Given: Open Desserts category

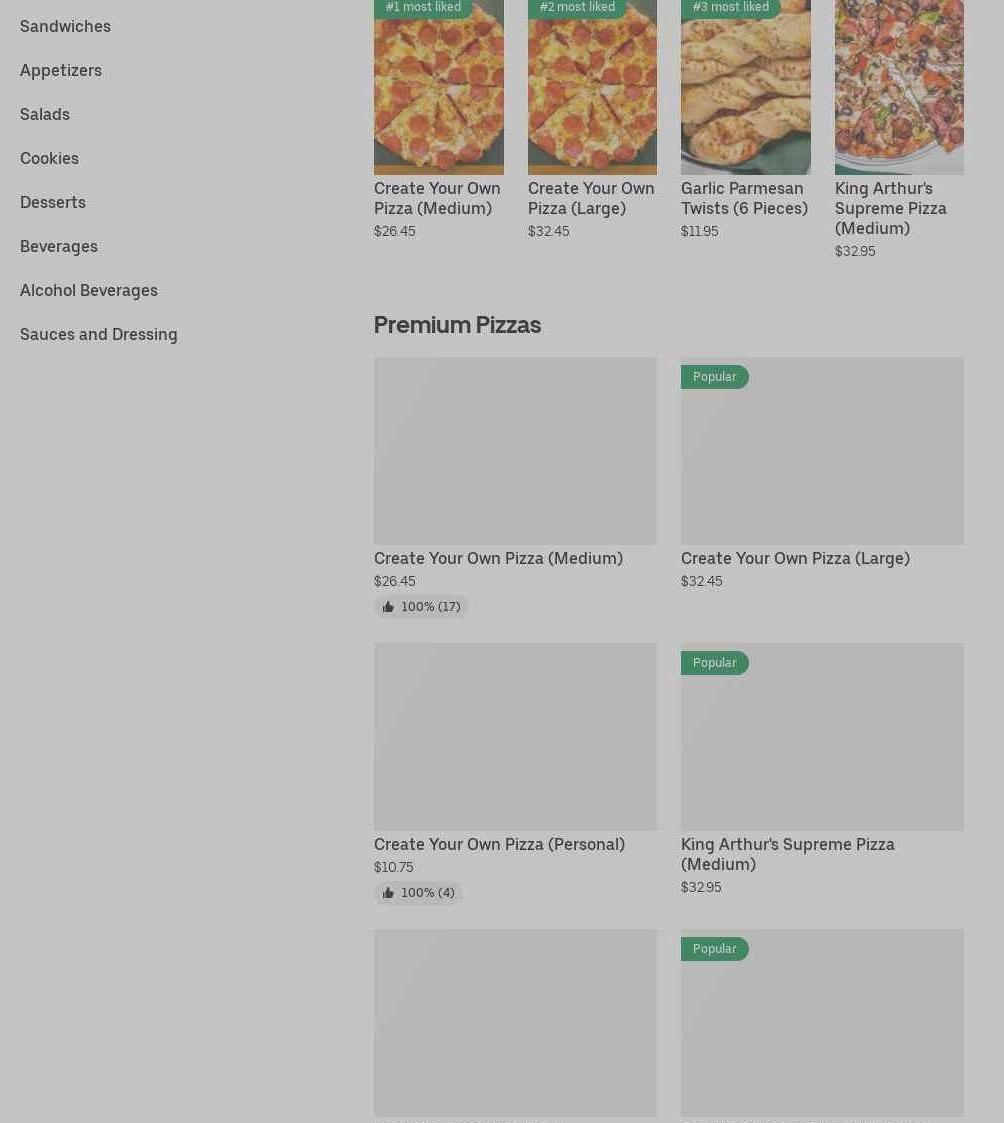Looking at the screenshot, I should [x=53, y=202].
